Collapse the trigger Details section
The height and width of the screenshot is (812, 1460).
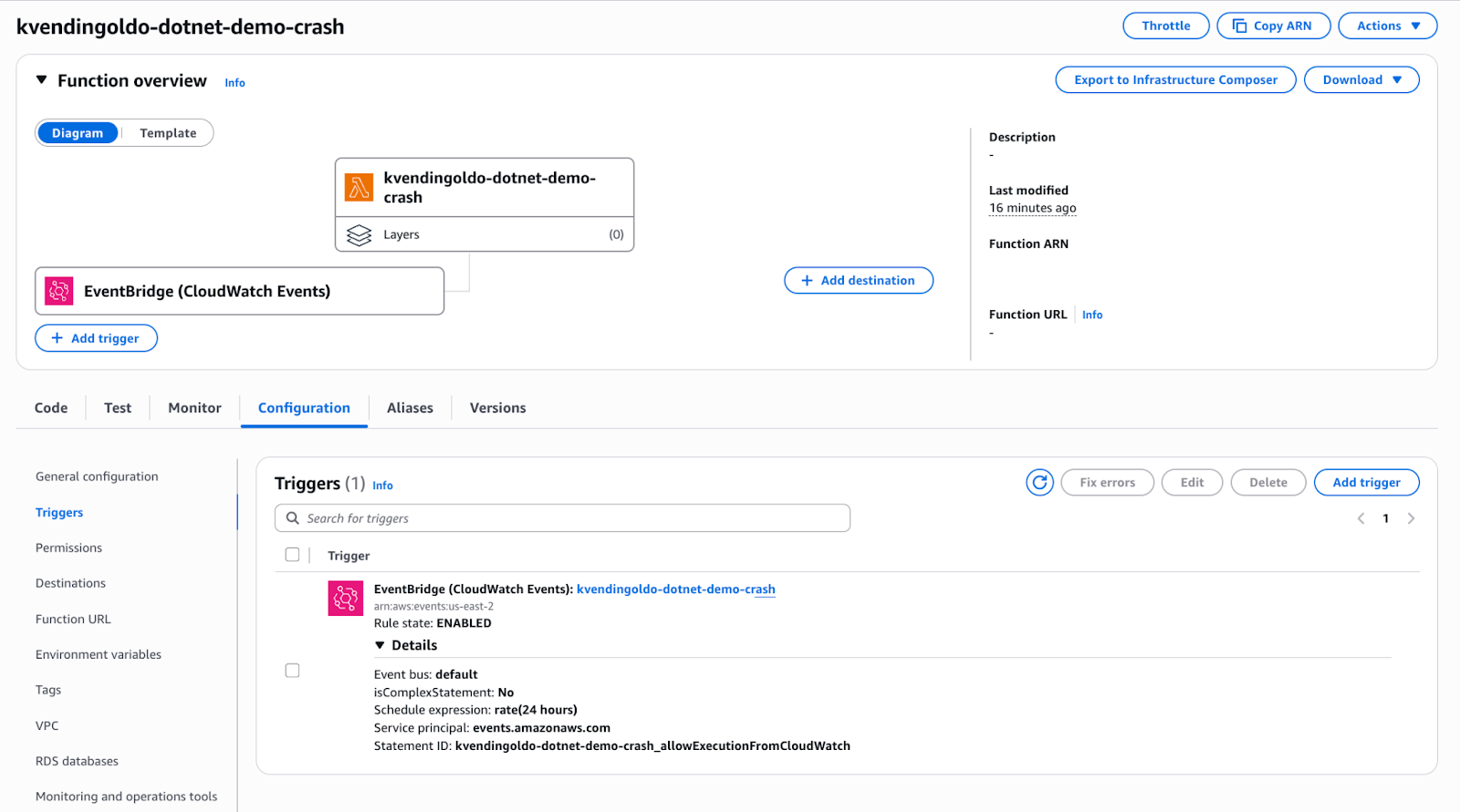click(381, 645)
